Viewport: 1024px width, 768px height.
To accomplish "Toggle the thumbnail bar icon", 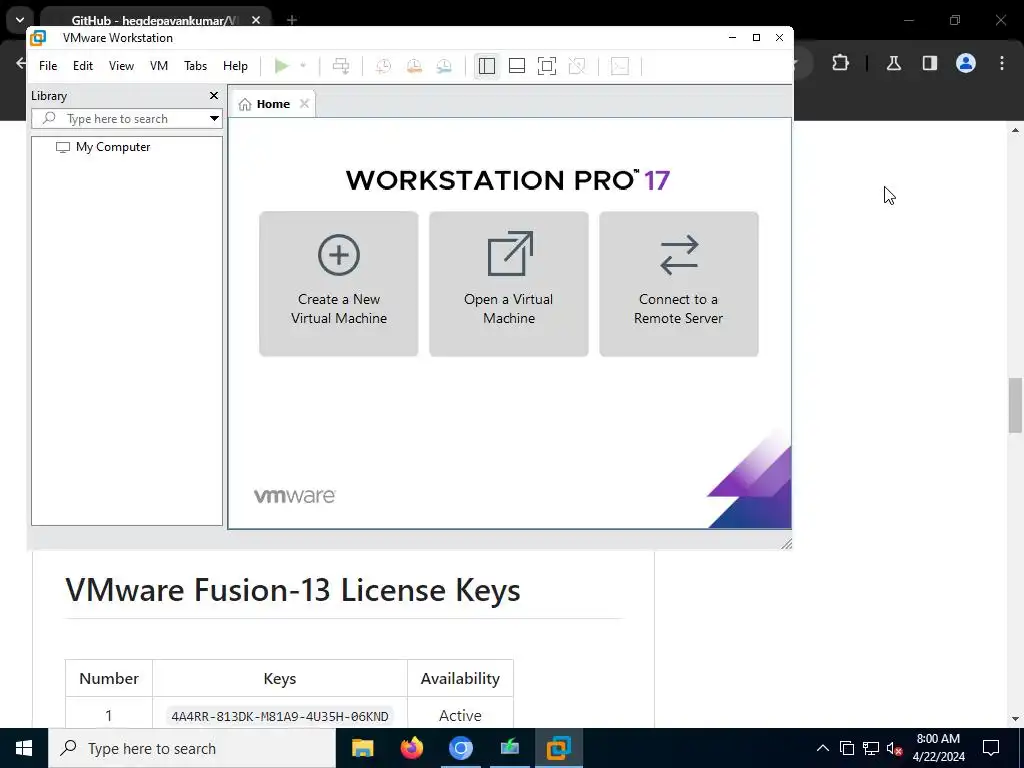I will 517,66.
